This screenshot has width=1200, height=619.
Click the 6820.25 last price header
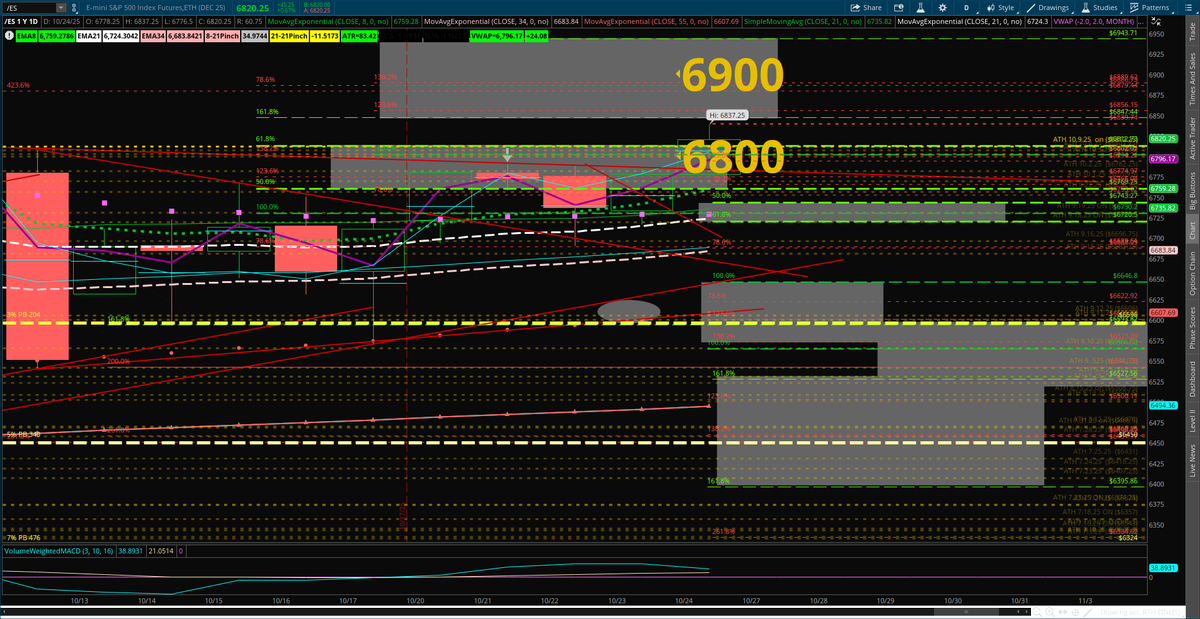tap(252, 8)
